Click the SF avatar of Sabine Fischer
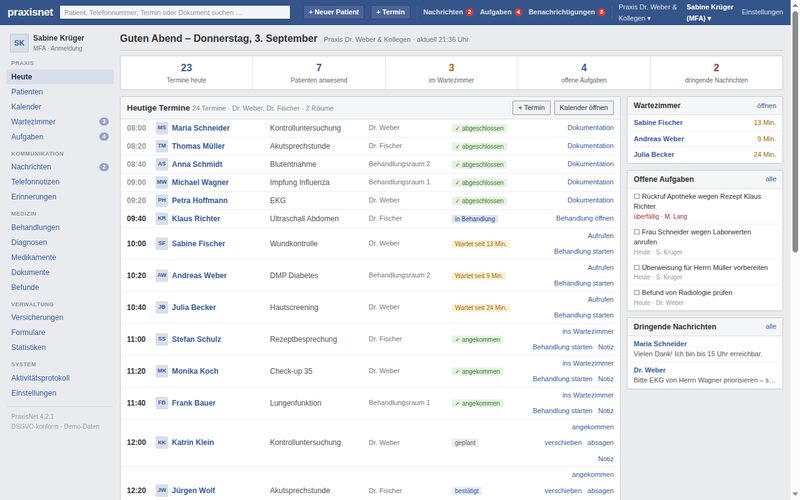 162,243
